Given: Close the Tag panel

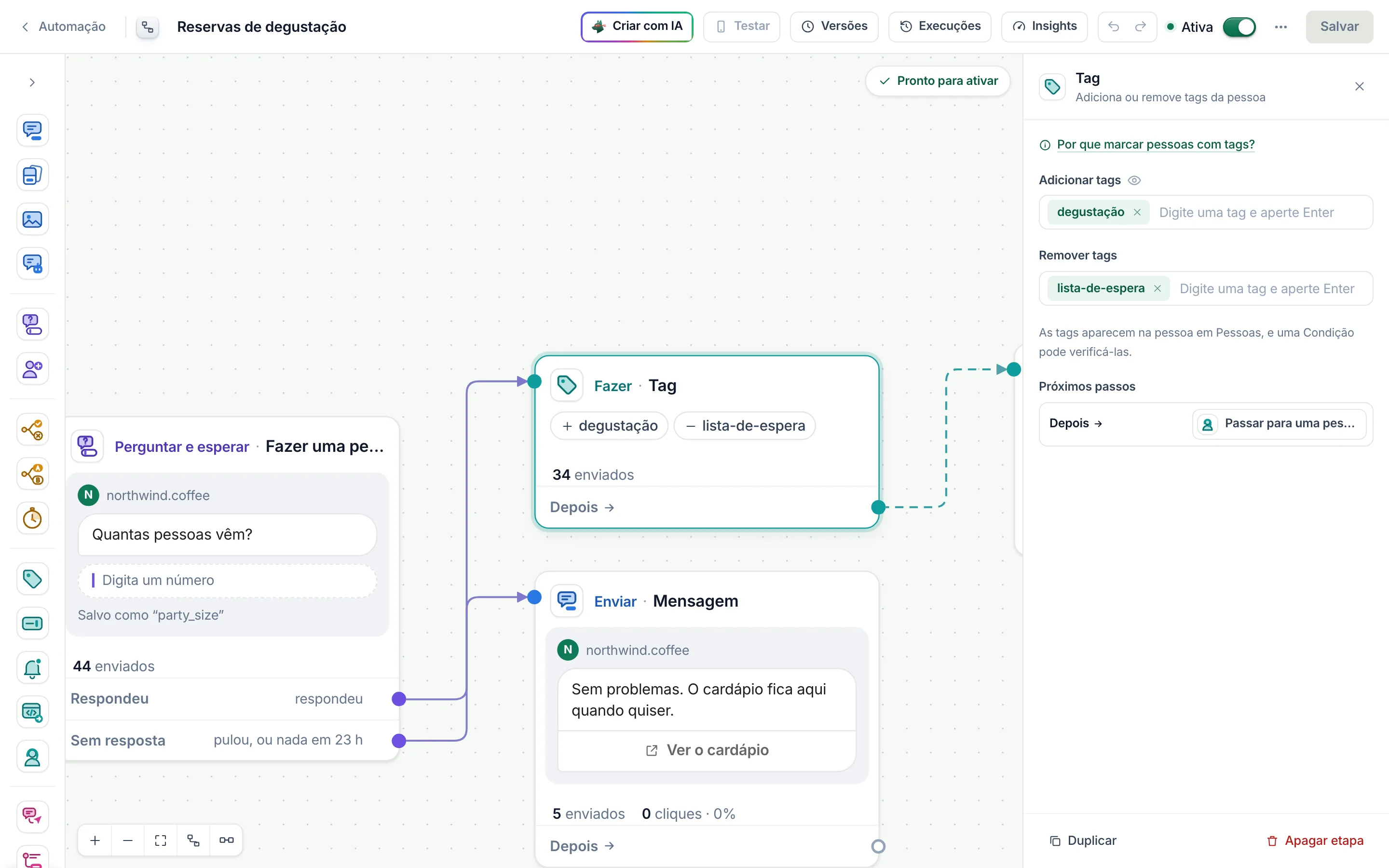Looking at the screenshot, I should pos(1359,87).
